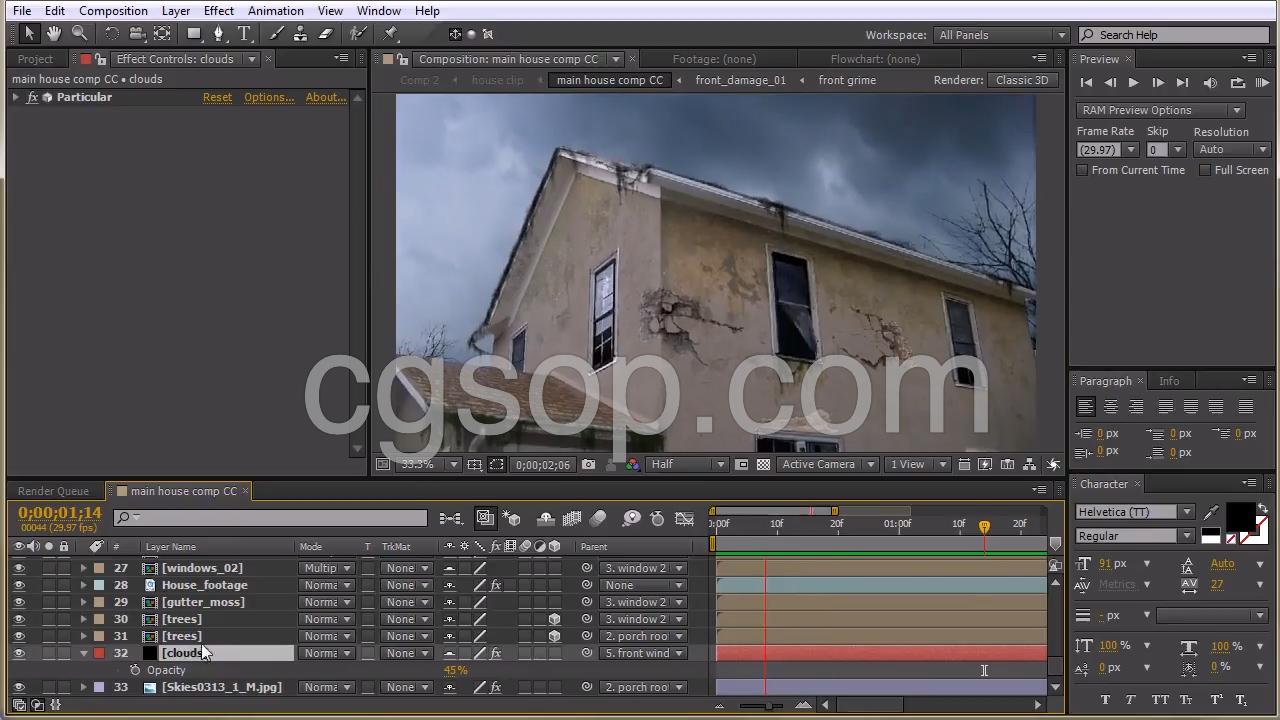This screenshot has width=1280, height=720.
Task: Select the Brush tool
Action: [276, 34]
